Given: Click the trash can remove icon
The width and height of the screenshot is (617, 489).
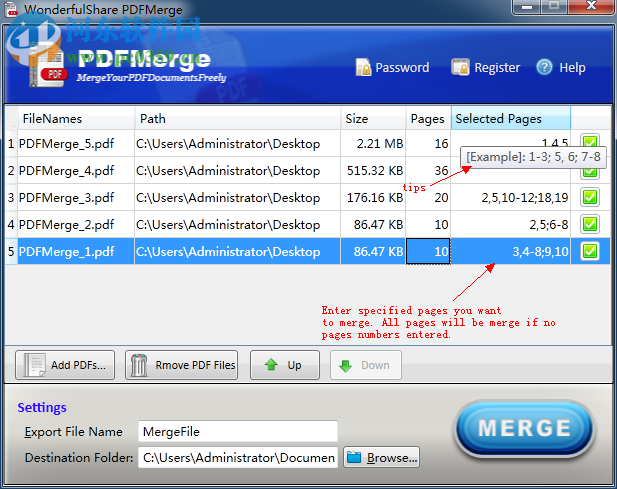Looking at the screenshot, I should click(139, 365).
